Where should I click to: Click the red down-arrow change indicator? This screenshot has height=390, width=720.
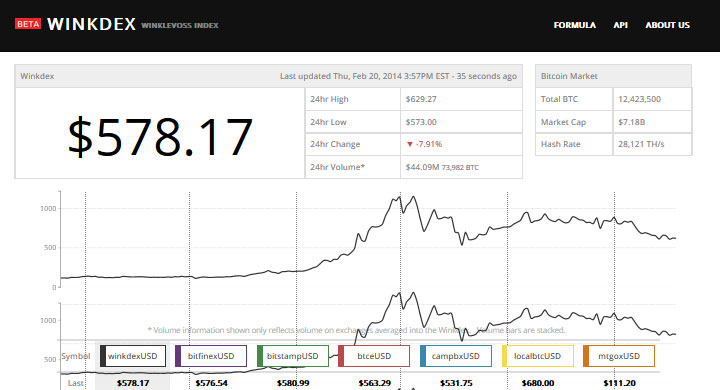pyautogui.click(x=410, y=144)
